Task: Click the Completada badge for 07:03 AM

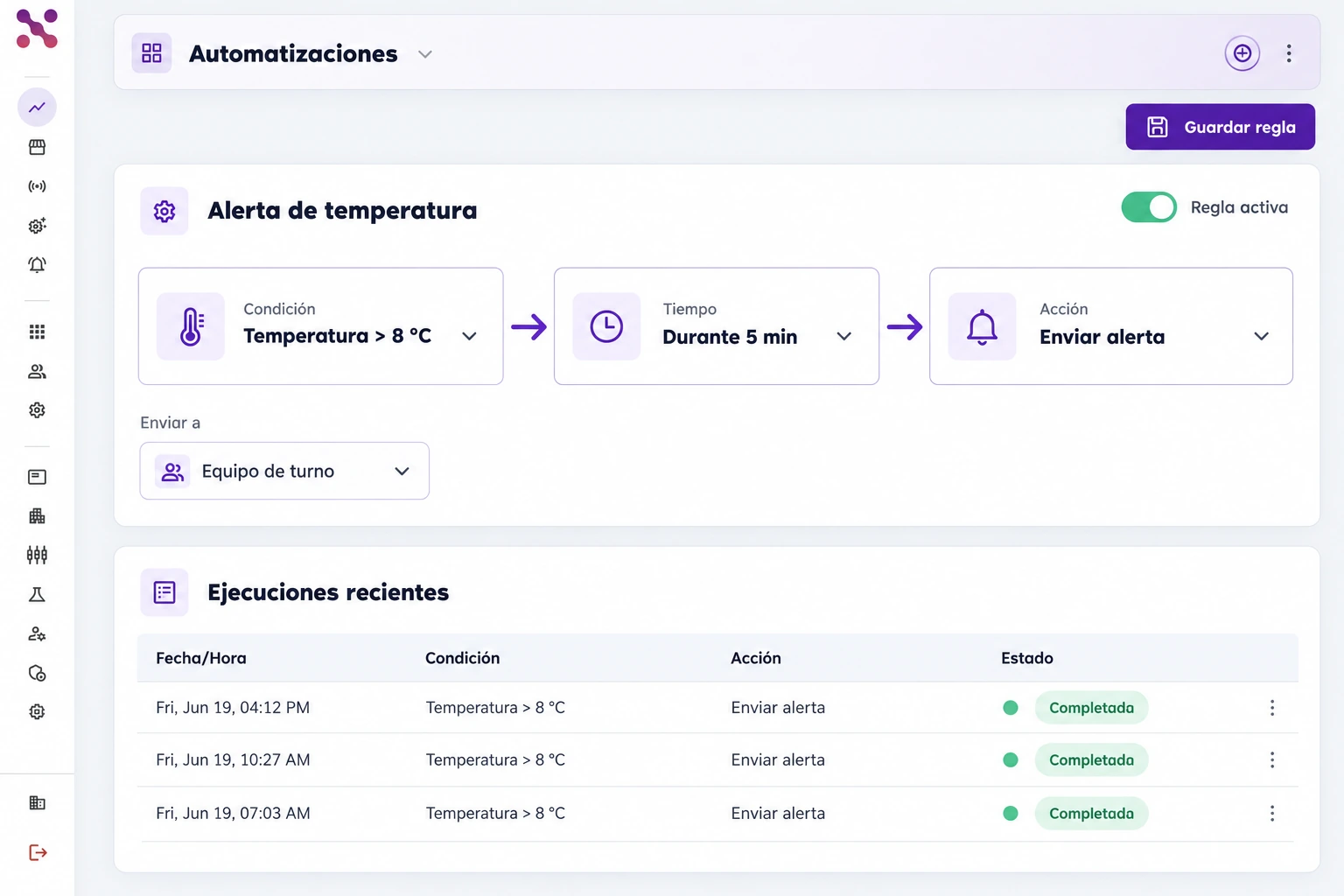Action: tap(1091, 814)
